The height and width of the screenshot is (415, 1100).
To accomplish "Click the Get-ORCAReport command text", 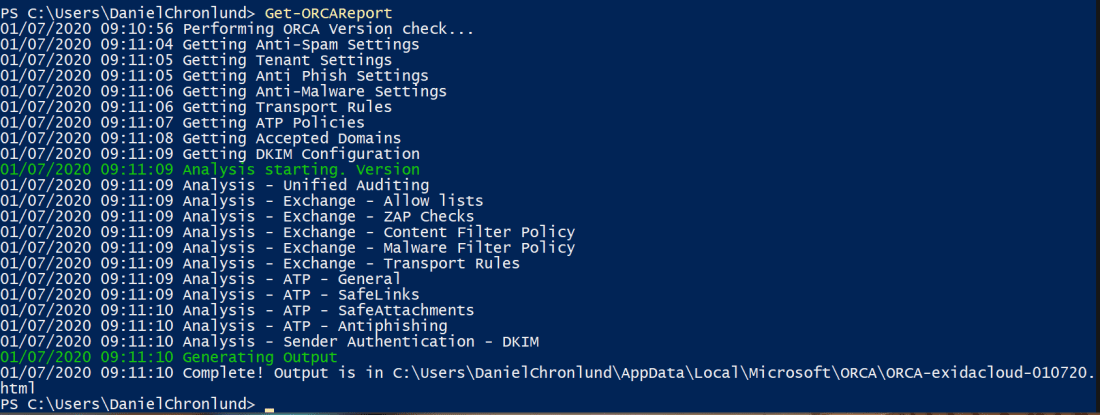I will 329,12.
